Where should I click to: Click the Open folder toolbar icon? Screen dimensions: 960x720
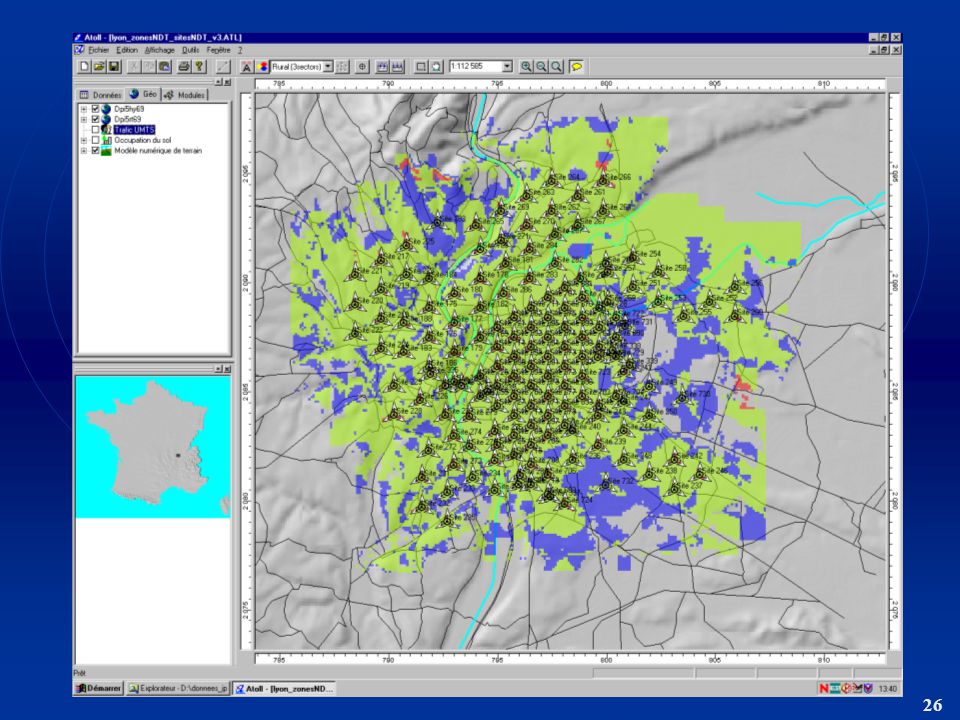[x=99, y=66]
